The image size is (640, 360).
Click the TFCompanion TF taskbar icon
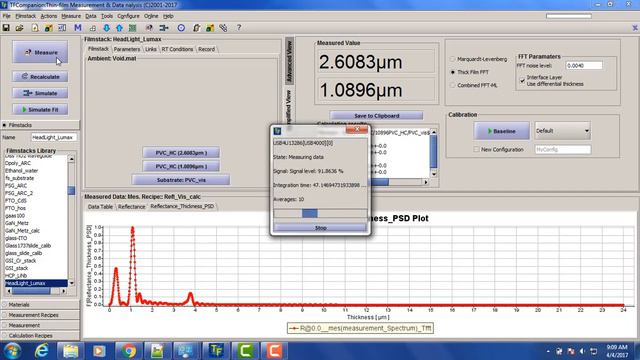click(x=216, y=351)
